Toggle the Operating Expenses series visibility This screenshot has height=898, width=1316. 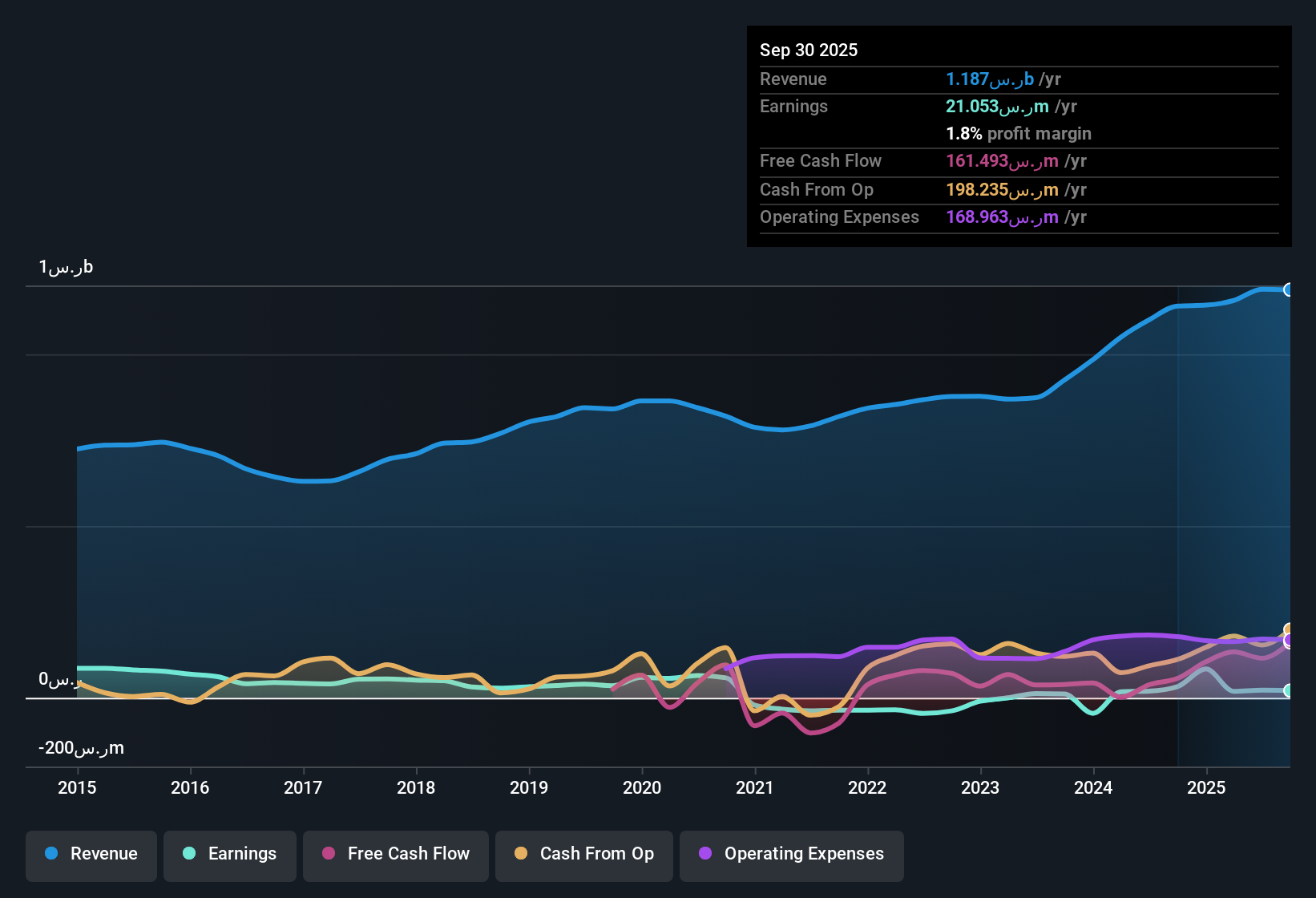(x=791, y=854)
